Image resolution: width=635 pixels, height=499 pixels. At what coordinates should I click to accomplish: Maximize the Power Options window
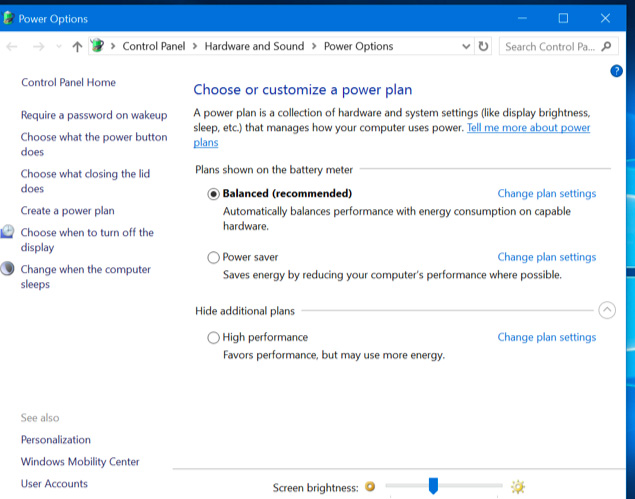563,18
